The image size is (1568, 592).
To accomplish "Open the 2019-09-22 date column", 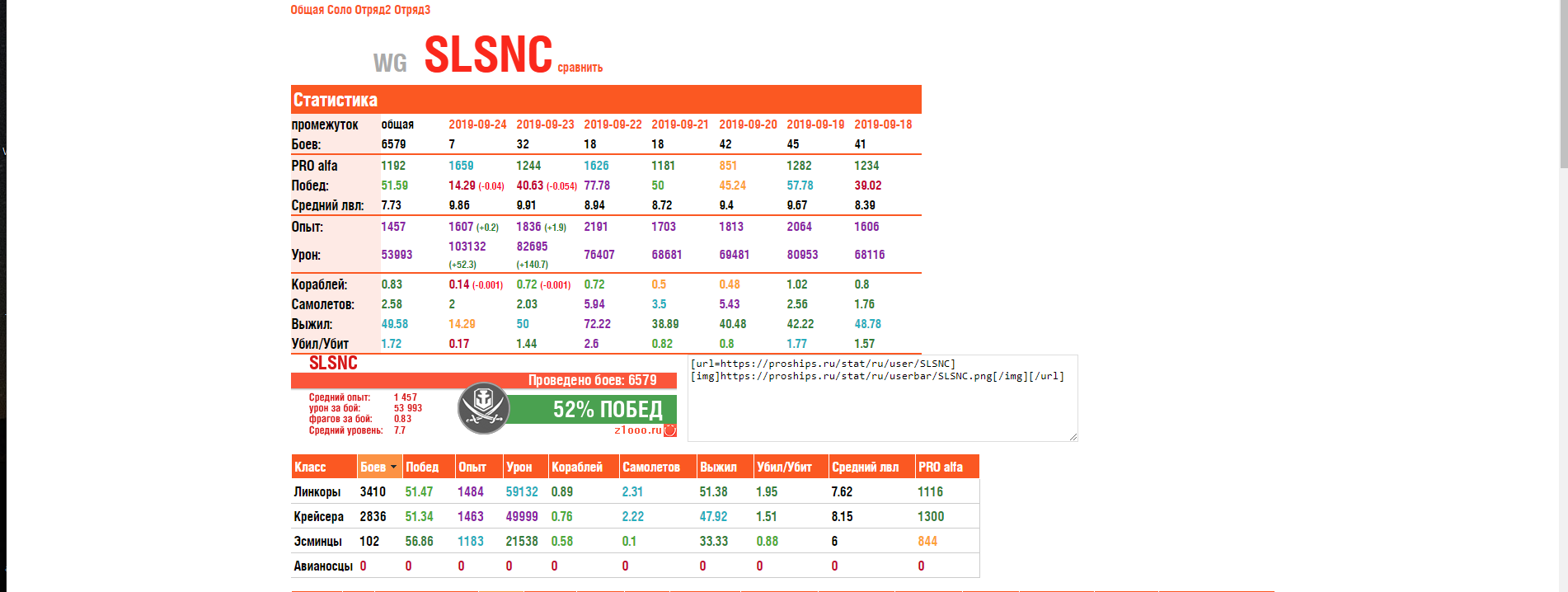I will tap(613, 125).
